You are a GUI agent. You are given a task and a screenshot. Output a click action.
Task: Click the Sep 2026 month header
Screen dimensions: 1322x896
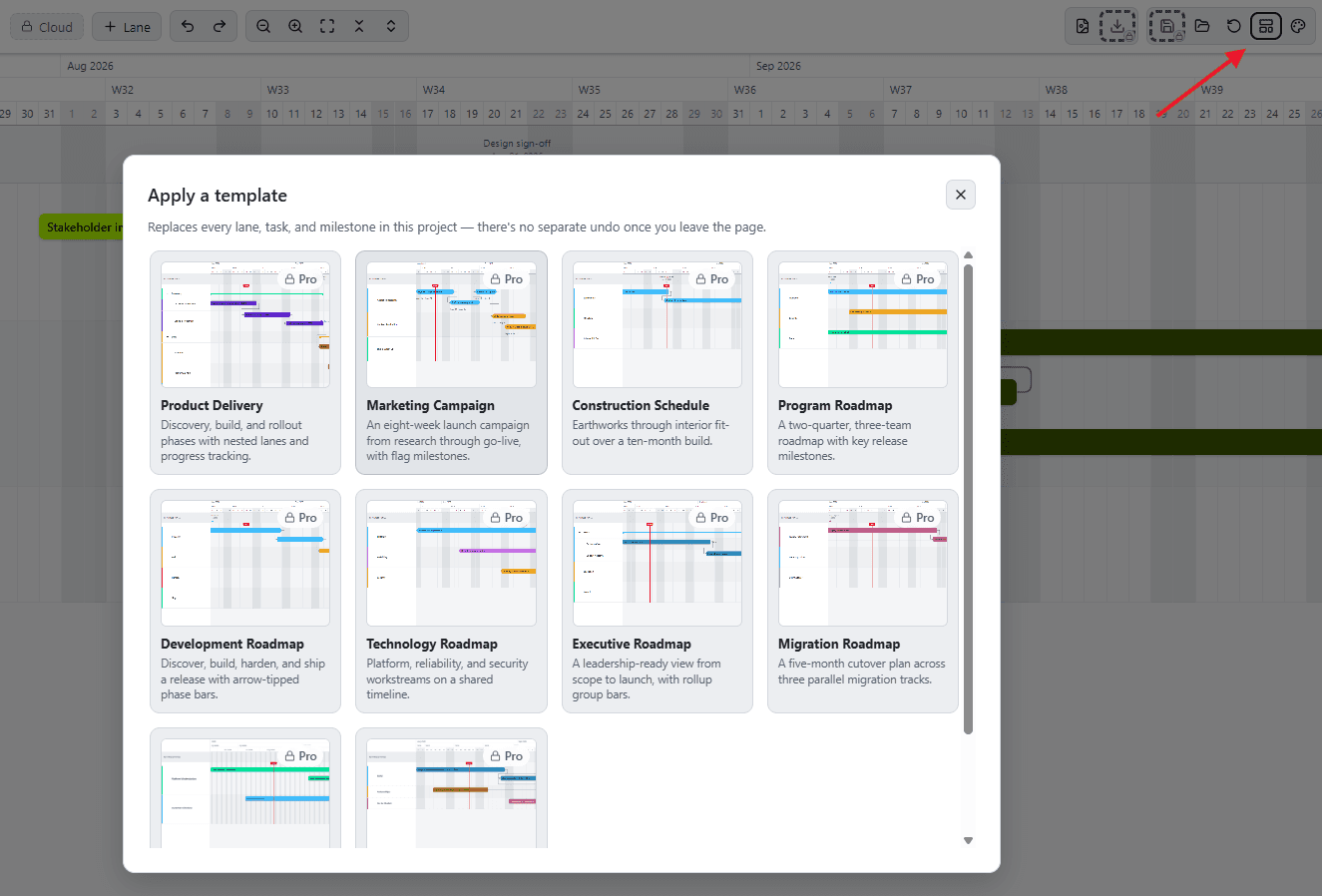click(778, 66)
